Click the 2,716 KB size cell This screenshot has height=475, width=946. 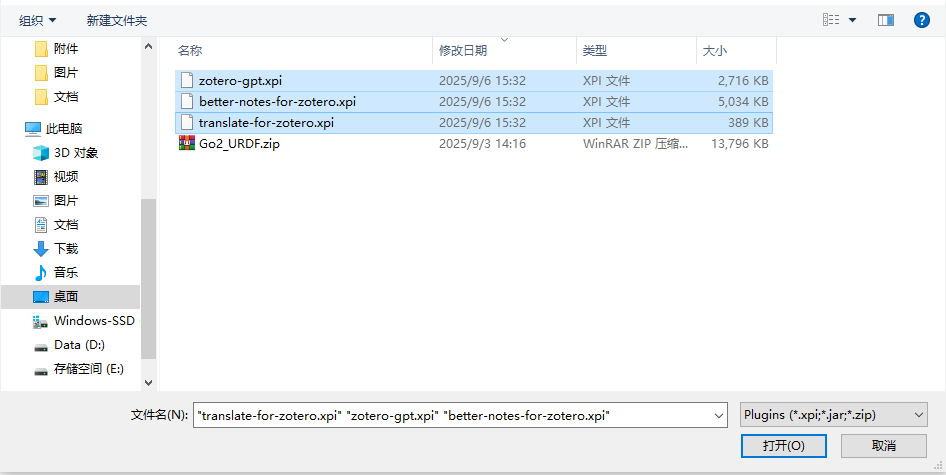pos(743,80)
